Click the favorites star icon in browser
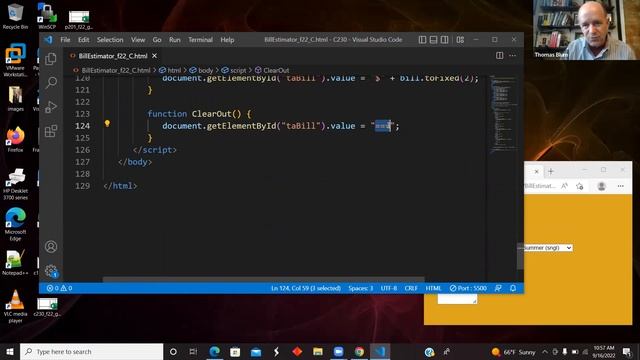Image resolution: width=640 pixels, height=360 pixels. pos(580,186)
